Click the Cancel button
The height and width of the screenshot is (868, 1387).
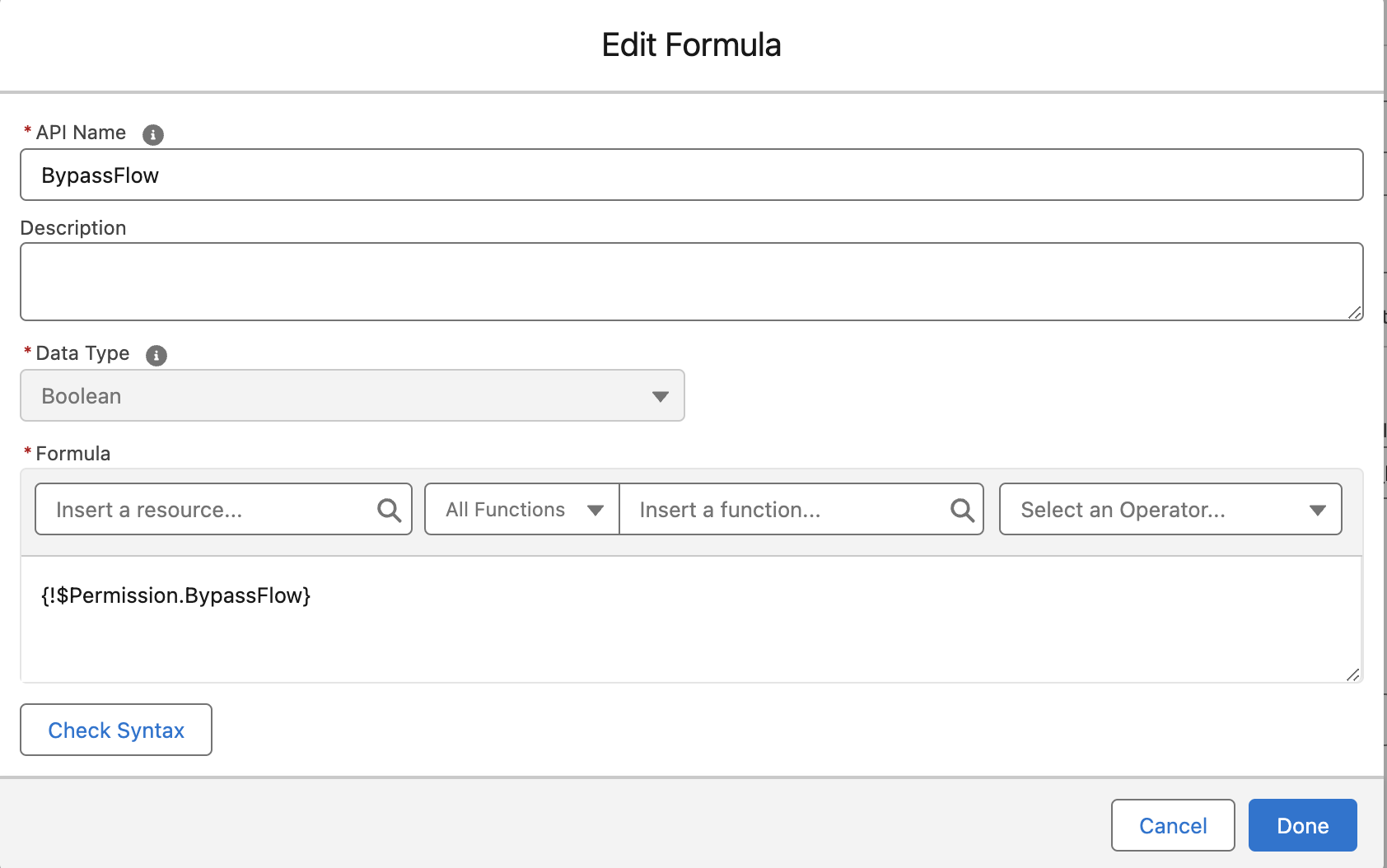click(1172, 825)
